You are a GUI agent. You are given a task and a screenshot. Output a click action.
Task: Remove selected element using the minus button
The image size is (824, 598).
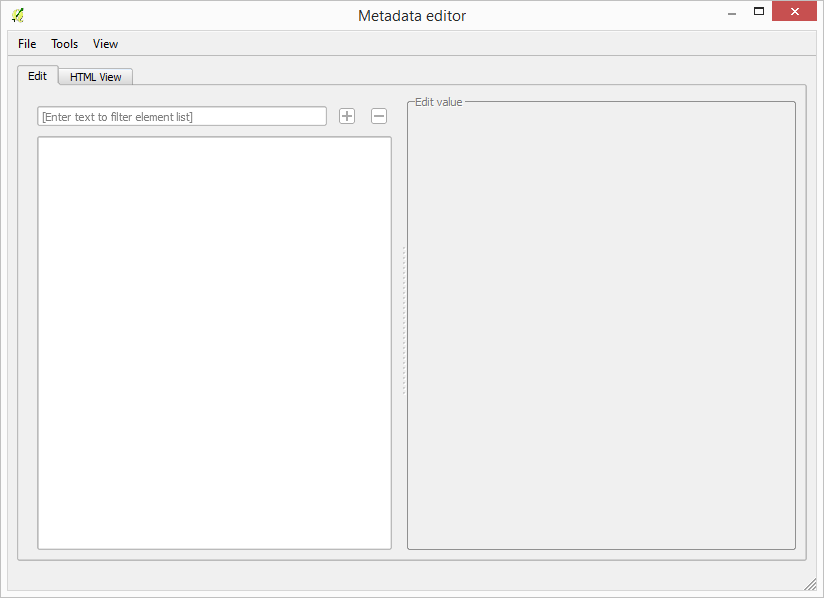click(x=378, y=116)
